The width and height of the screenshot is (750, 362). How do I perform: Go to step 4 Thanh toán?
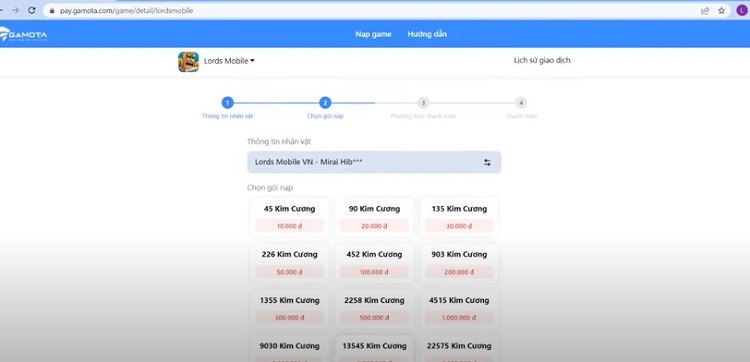521,103
